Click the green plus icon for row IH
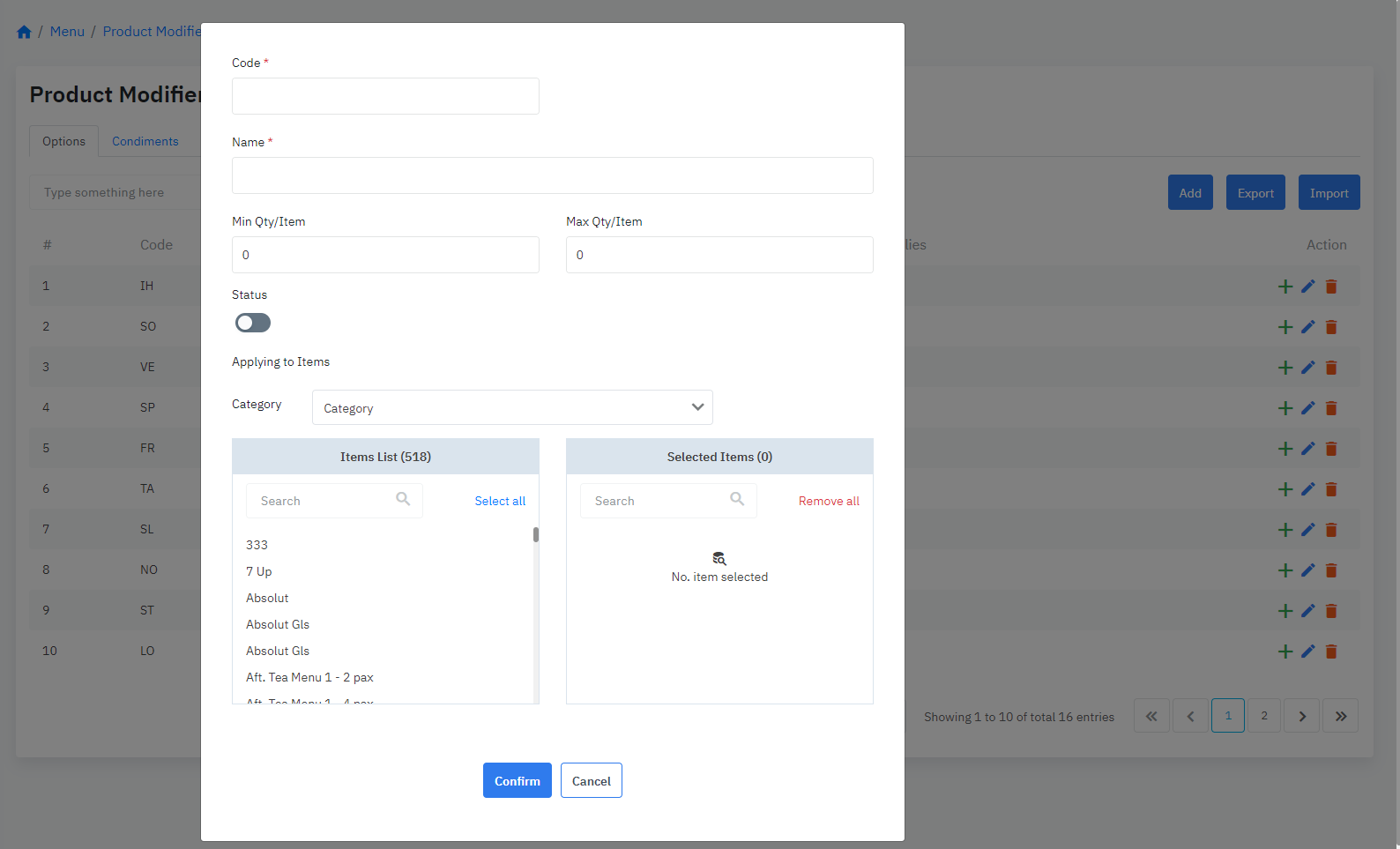 pos(1285,287)
